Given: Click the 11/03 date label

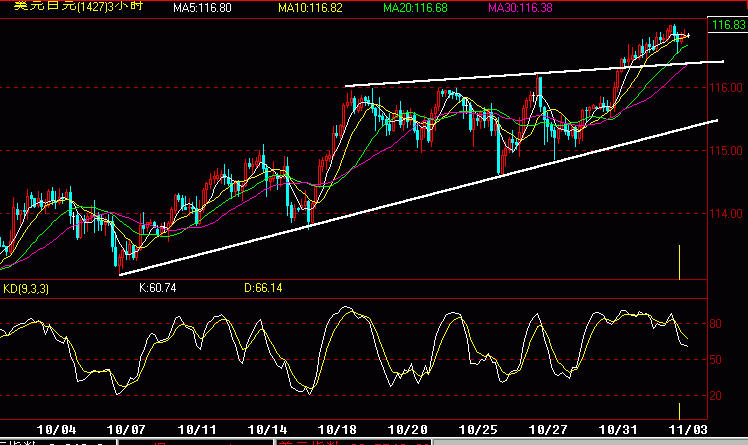Looking at the screenshot, I should click(688, 430).
